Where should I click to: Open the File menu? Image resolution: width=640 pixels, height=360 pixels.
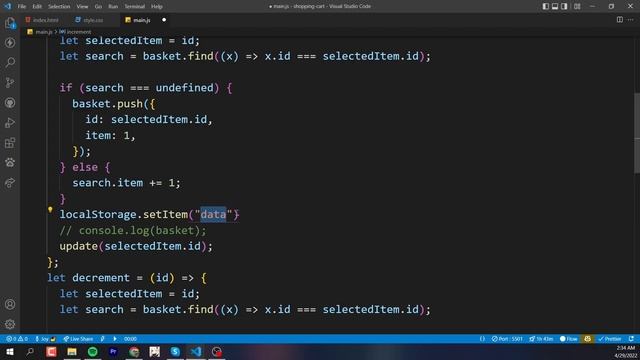tap(22, 7)
